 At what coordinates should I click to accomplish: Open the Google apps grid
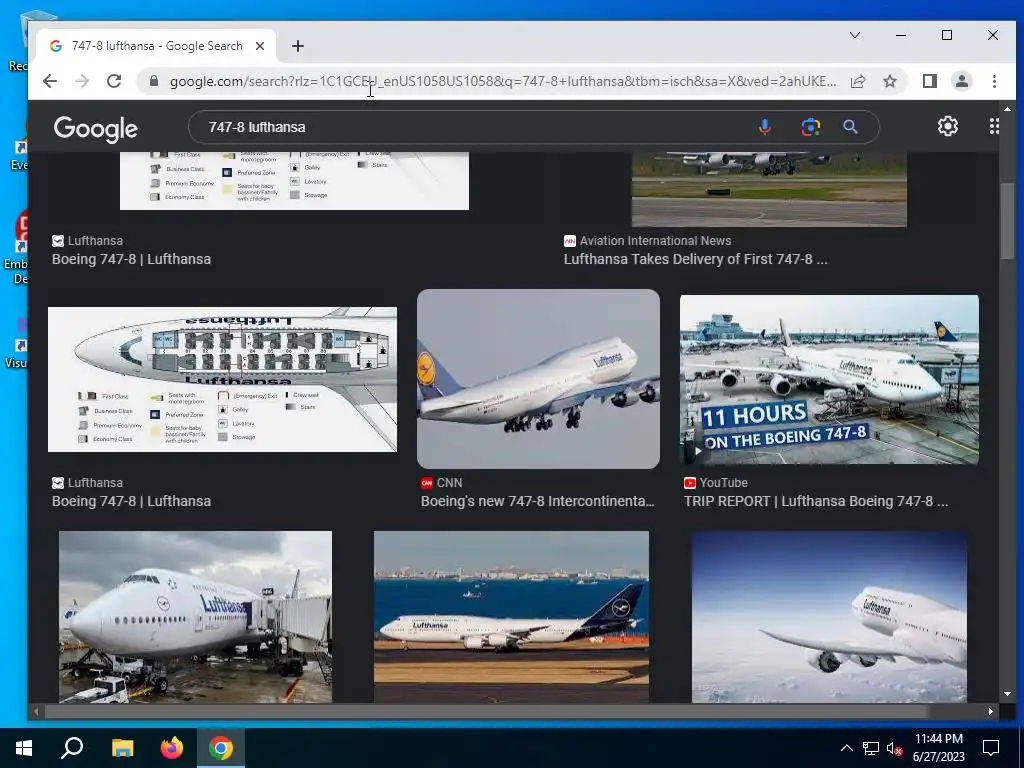(x=993, y=126)
